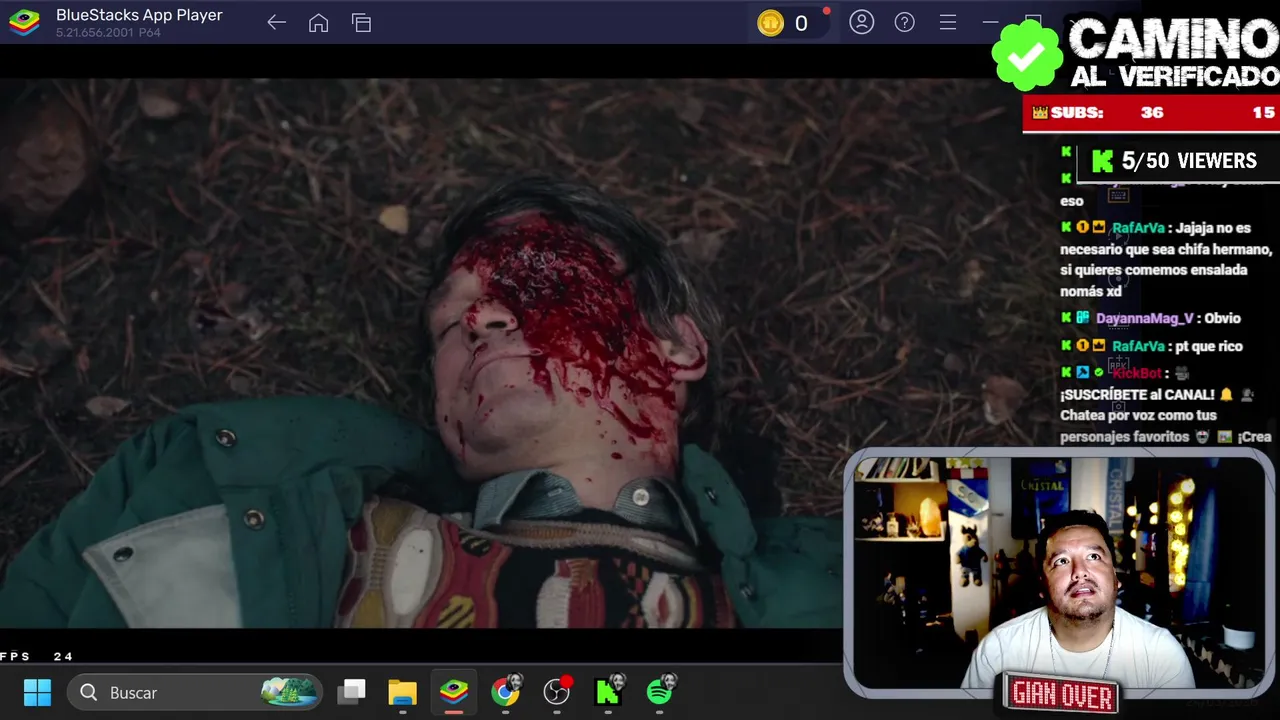Image resolution: width=1280 pixels, height=720 pixels.
Task: Open Task View from the taskbar
Action: [x=352, y=692]
